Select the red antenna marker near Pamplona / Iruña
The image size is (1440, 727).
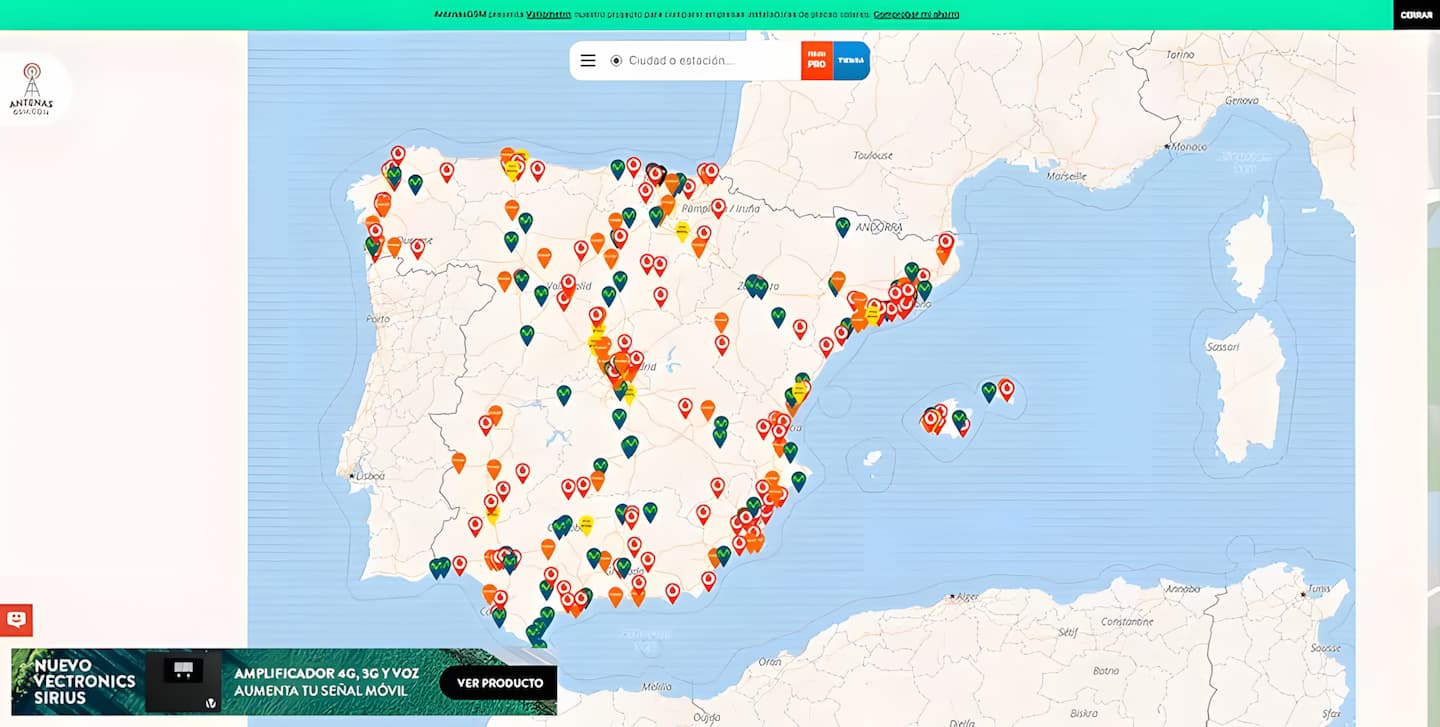point(718,207)
